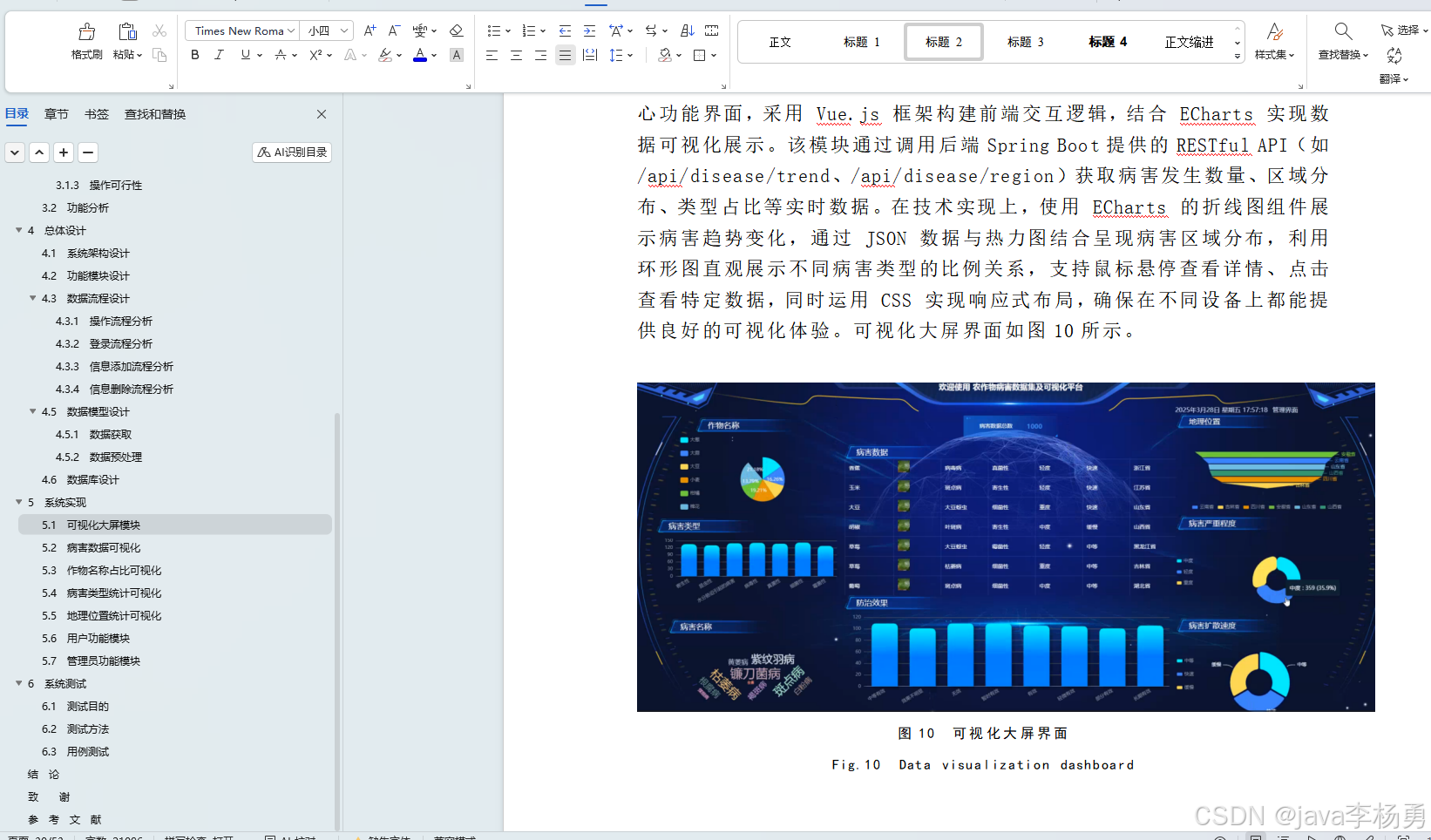The height and width of the screenshot is (840, 1431).
Task: Expand the styles gallery list
Action: [x=1238, y=56]
